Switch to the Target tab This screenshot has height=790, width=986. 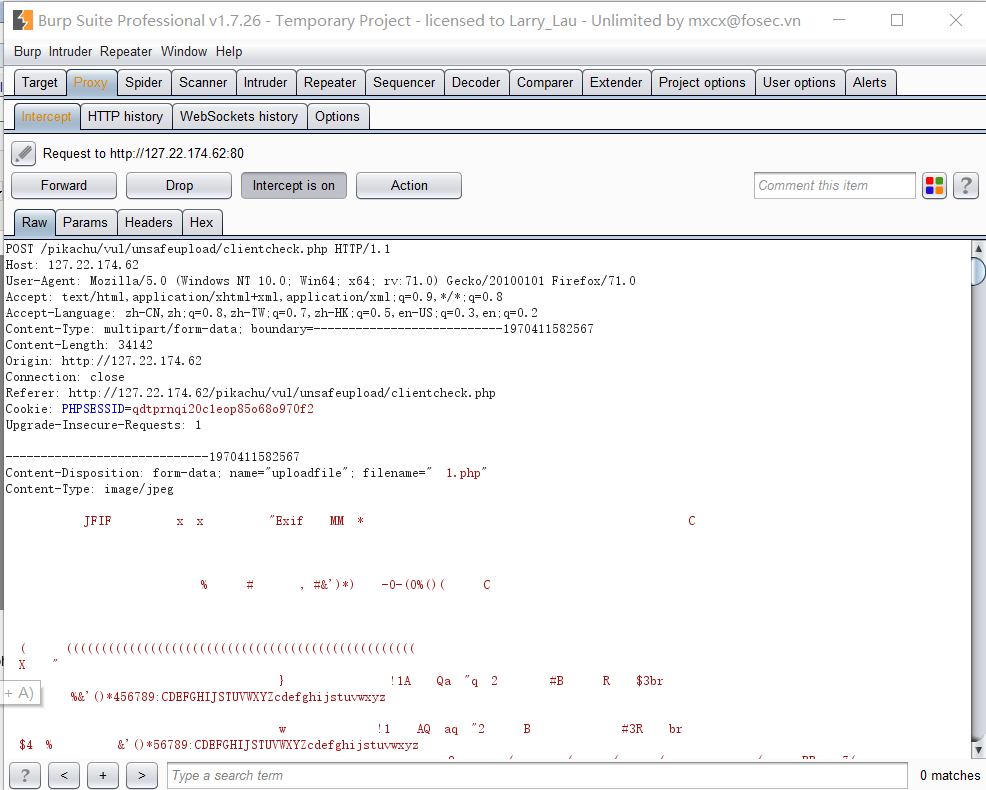pos(40,82)
